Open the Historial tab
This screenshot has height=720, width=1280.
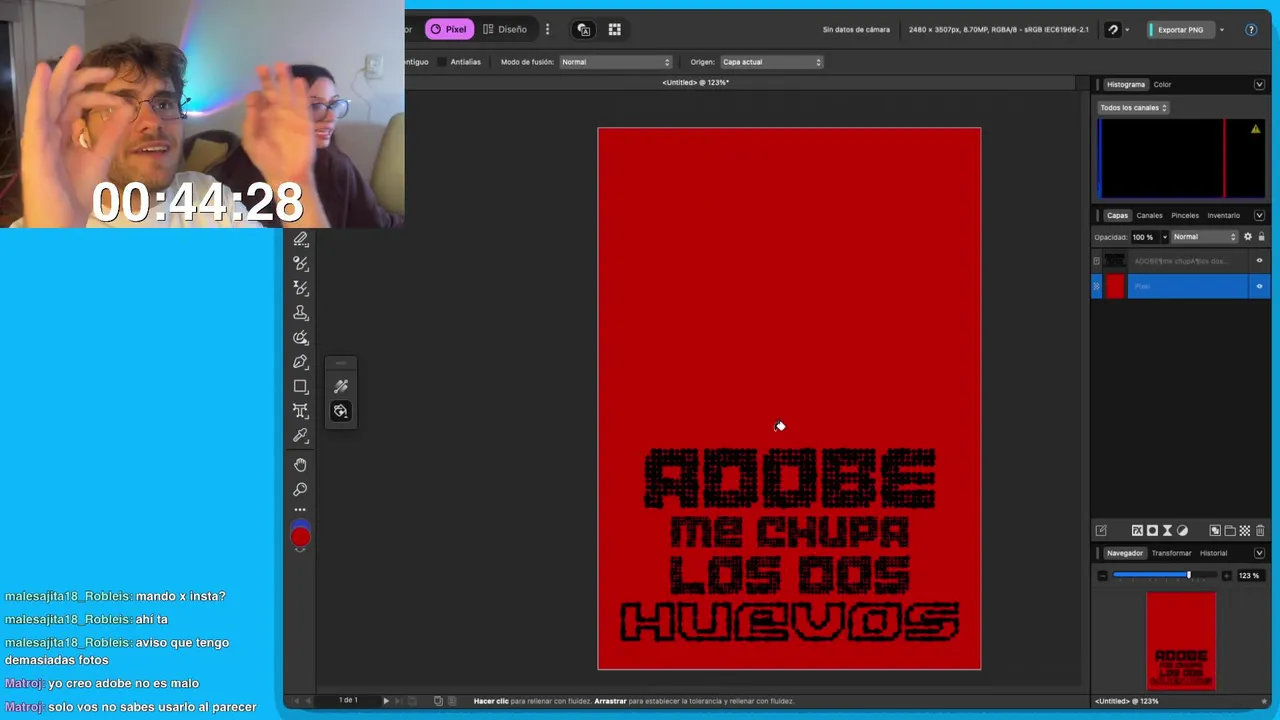point(1213,553)
